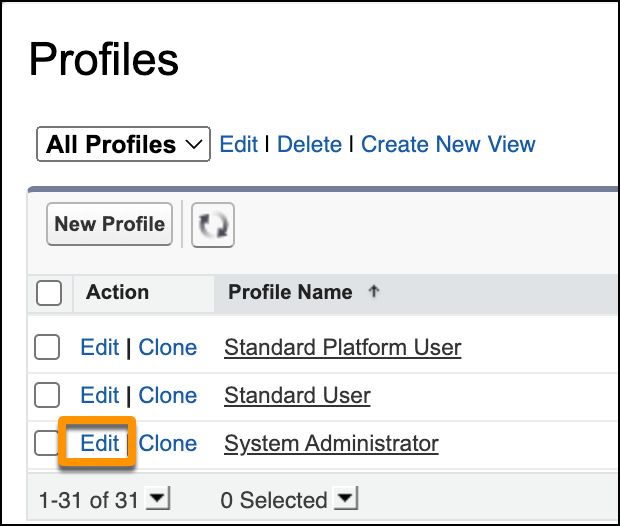This screenshot has width=620, height=526.
Task: Open System Administrator profile name link
Action: [331, 443]
